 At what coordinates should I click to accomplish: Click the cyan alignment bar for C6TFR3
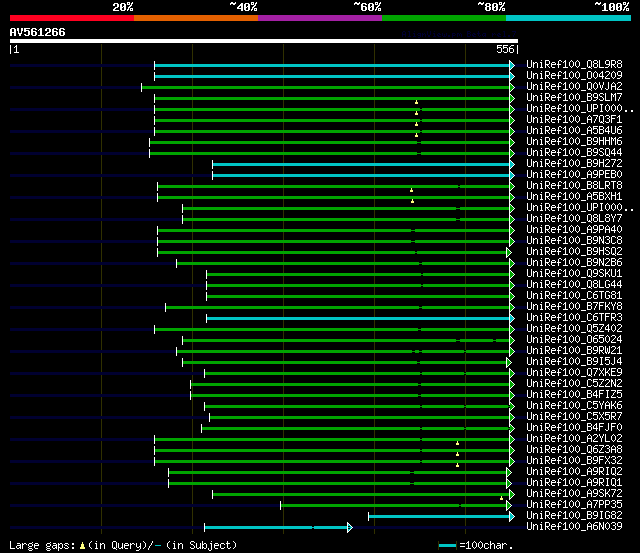tap(358, 318)
